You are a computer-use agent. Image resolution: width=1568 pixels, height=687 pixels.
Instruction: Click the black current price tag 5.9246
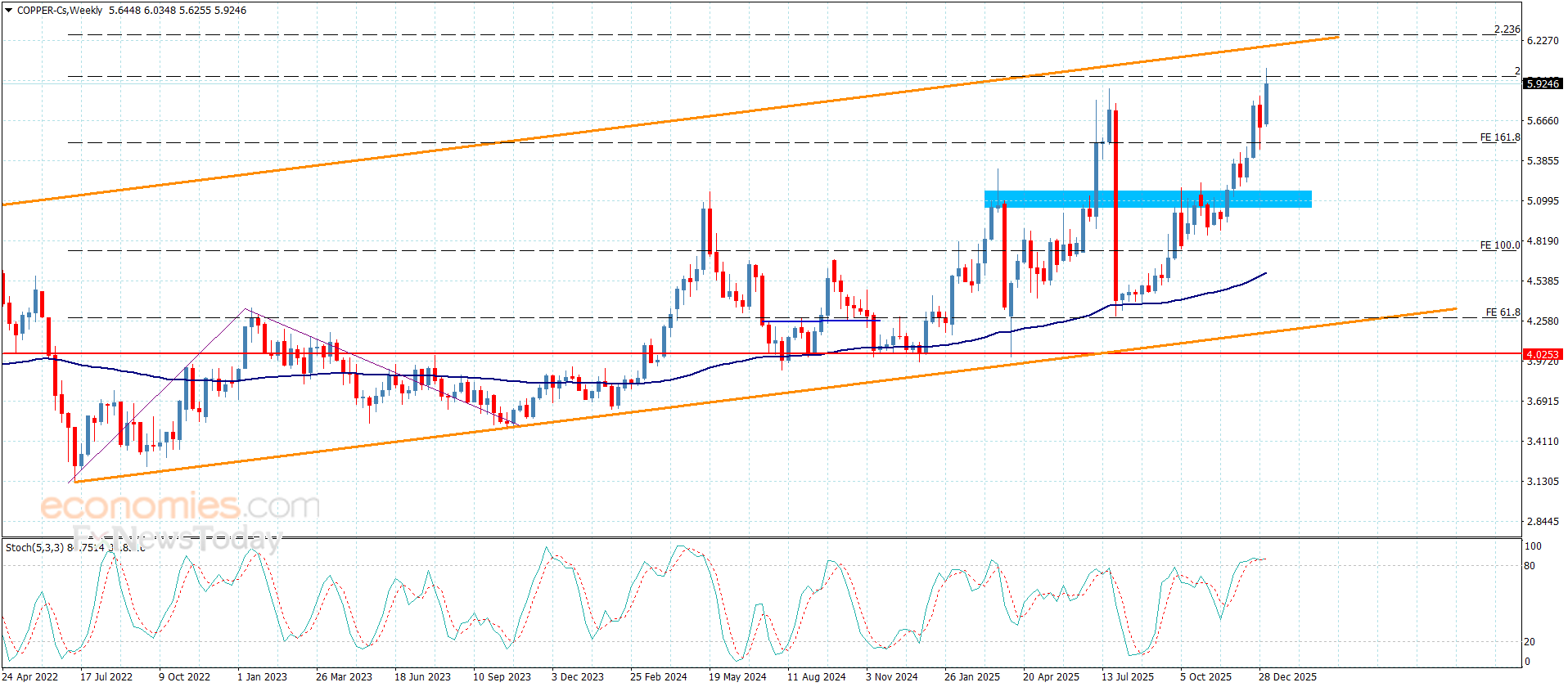[x=1543, y=83]
